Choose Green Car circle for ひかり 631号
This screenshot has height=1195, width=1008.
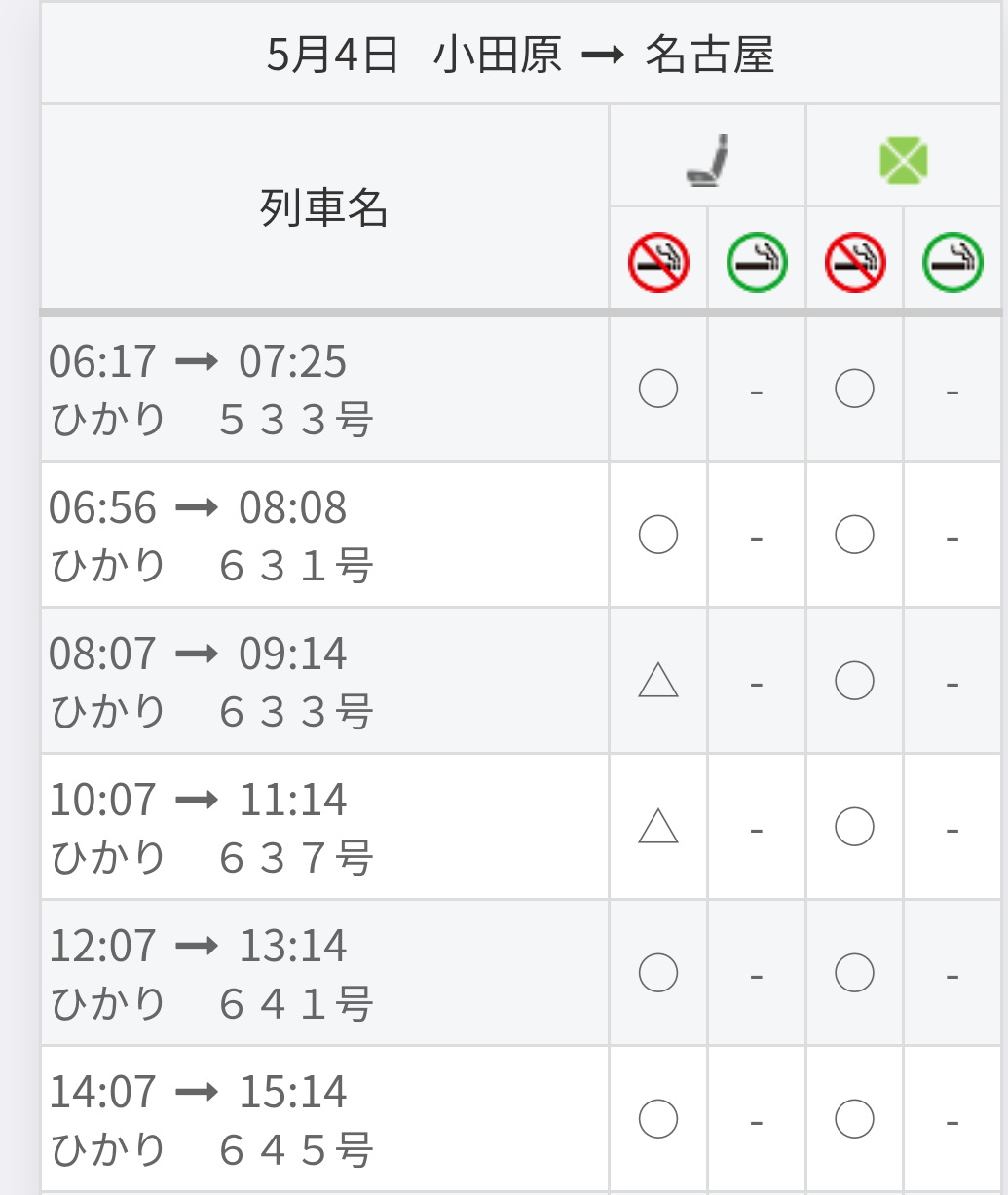coord(854,535)
